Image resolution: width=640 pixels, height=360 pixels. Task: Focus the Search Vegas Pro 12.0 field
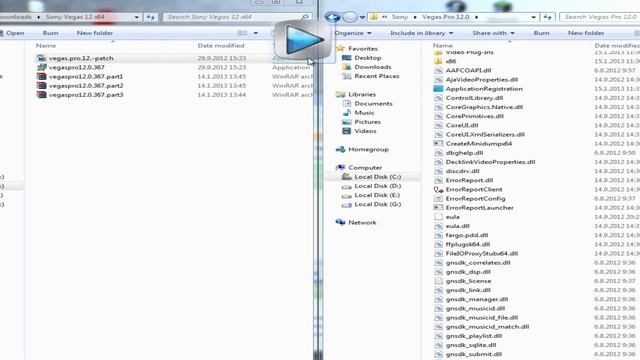pos(600,17)
